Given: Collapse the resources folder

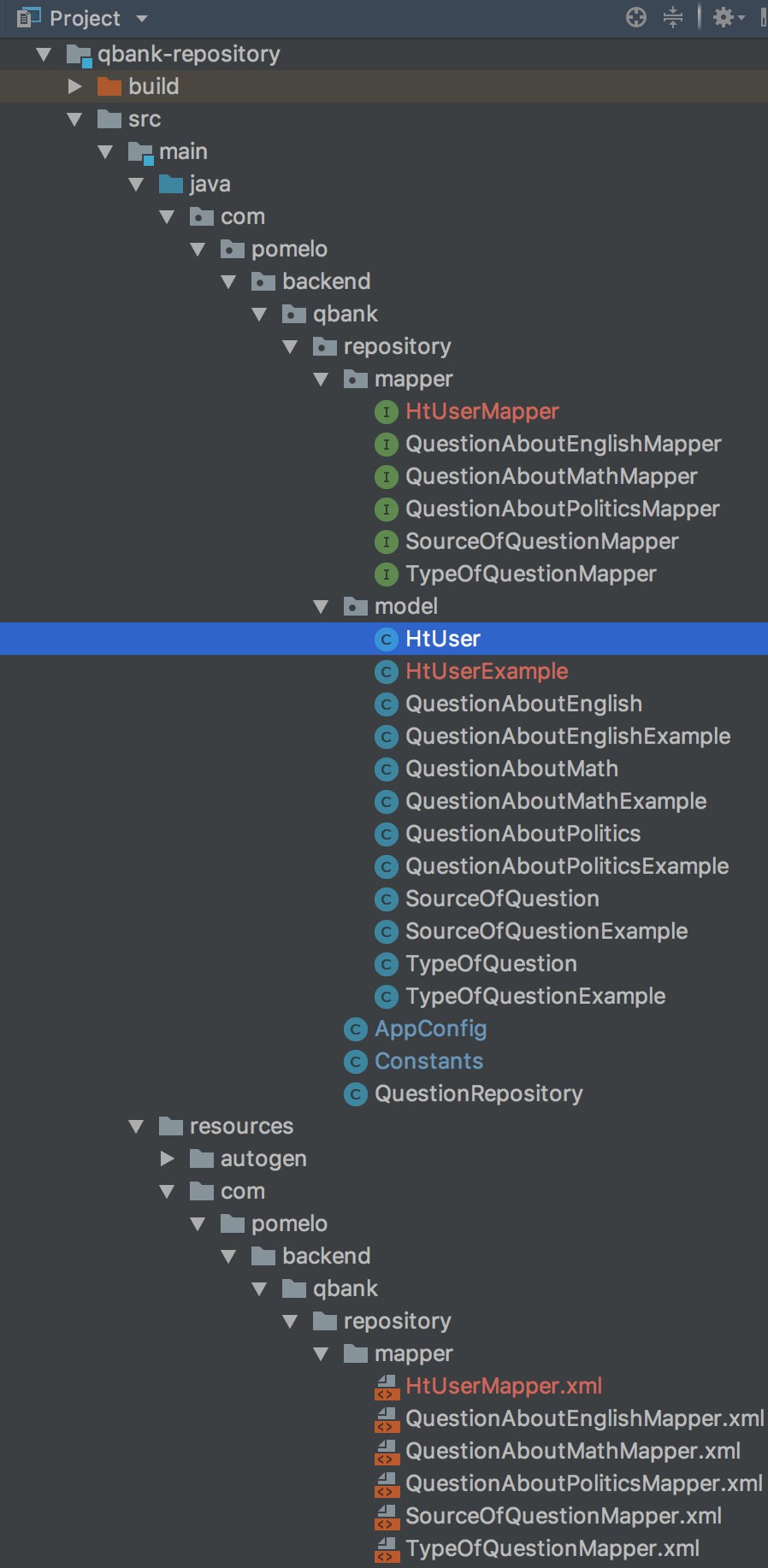Looking at the screenshot, I should (x=137, y=1127).
